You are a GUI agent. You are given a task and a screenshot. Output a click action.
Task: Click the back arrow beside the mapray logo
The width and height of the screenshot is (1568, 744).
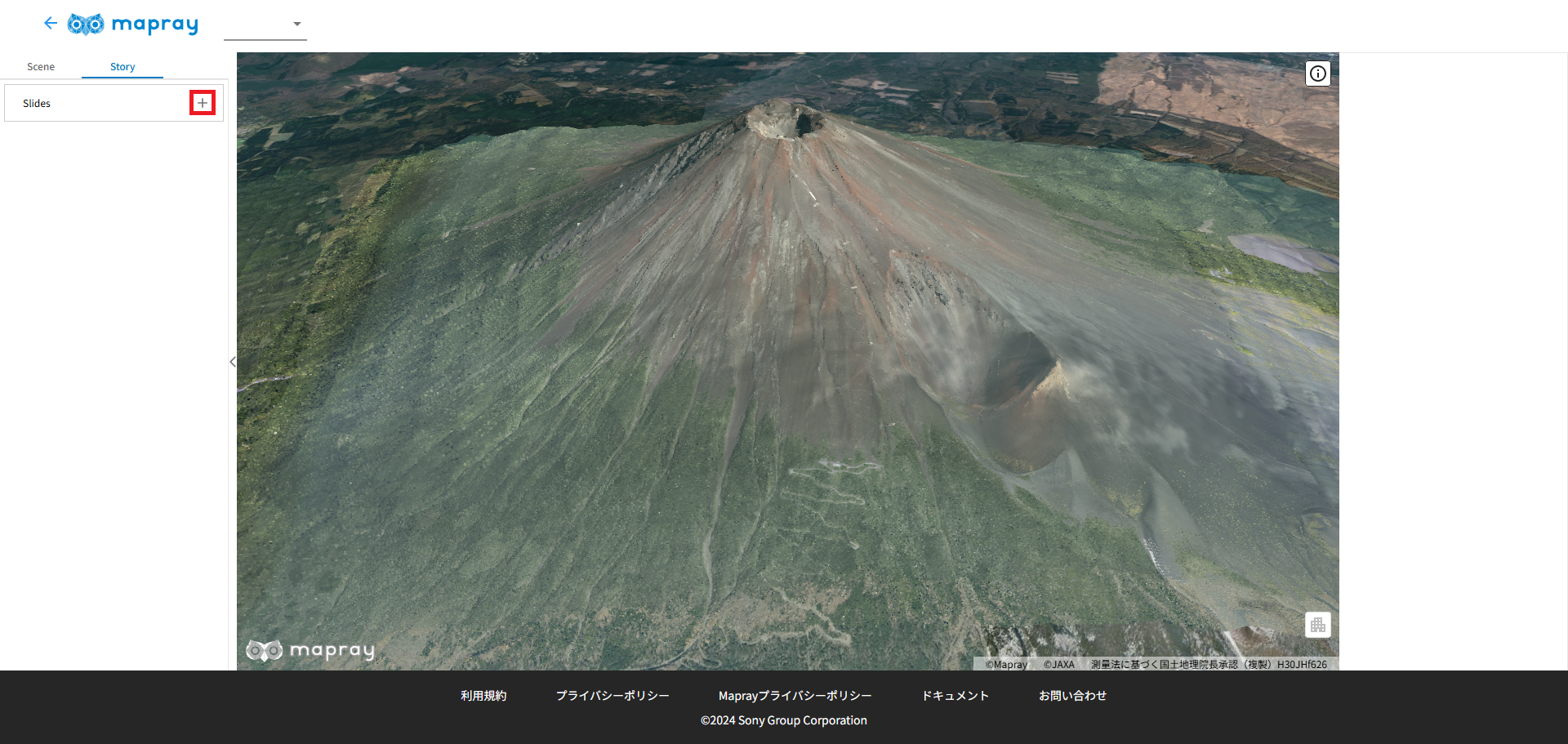(x=51, y=24)
